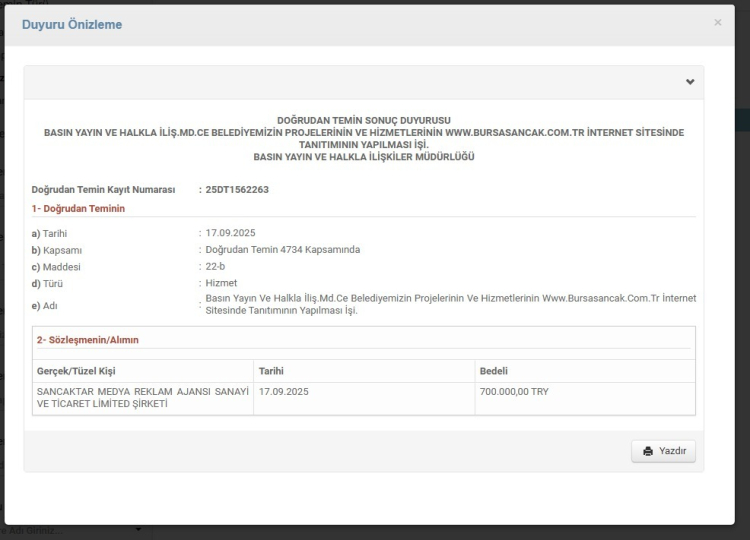The width and height of the screenshot is (750, 540).
Task: Click the Bedeli column header
Action: [496, 371]
